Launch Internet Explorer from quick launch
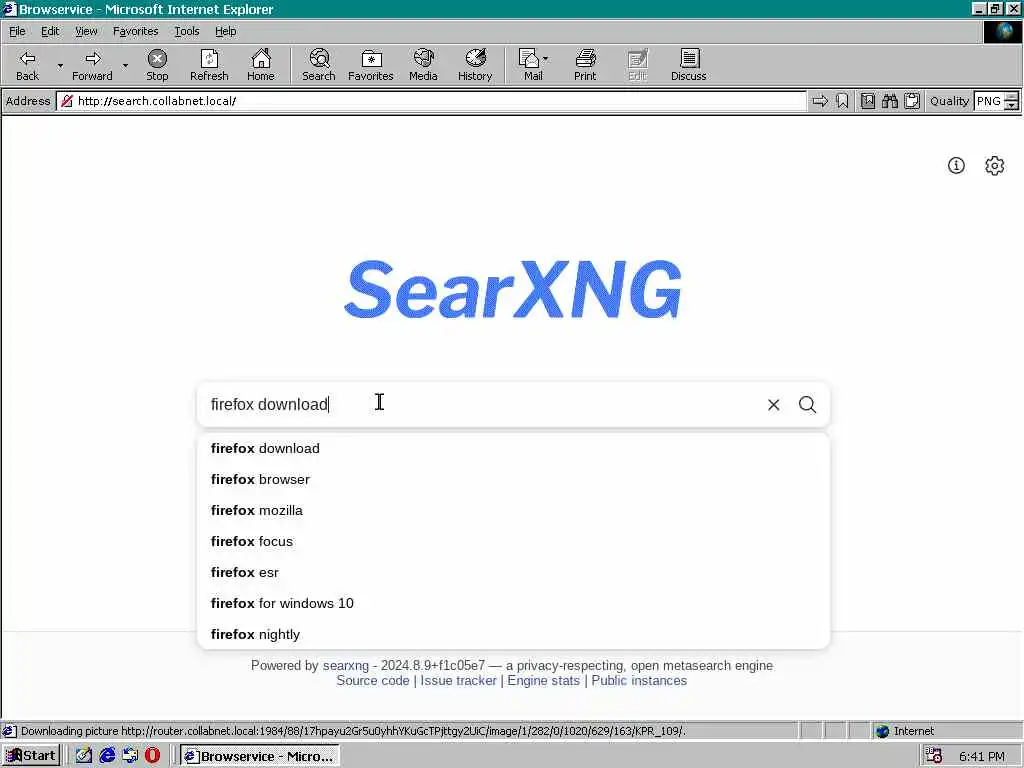 (x=107, y=756)
